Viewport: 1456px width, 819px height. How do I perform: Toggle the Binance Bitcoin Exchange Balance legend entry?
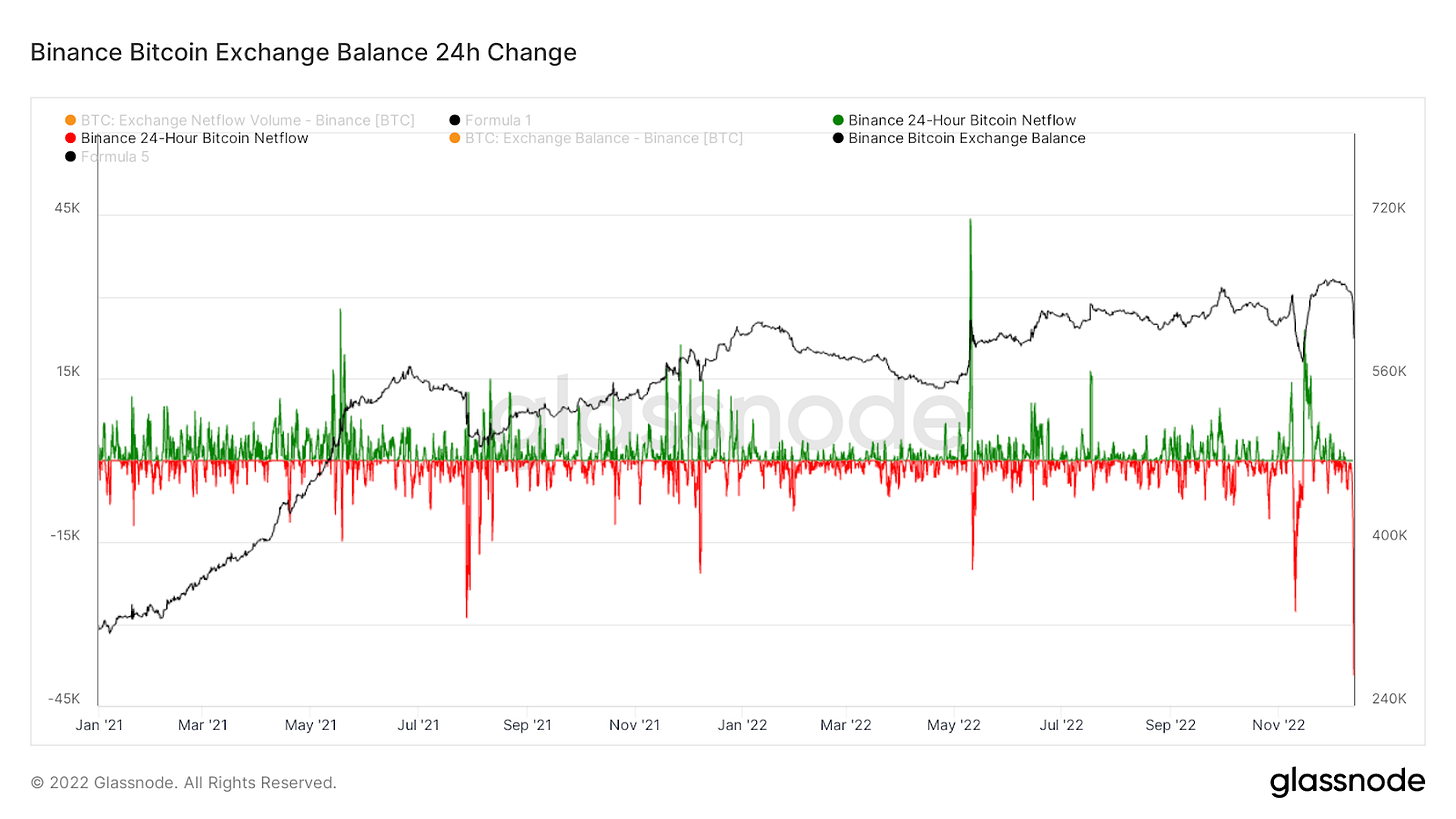click(959, 138)
